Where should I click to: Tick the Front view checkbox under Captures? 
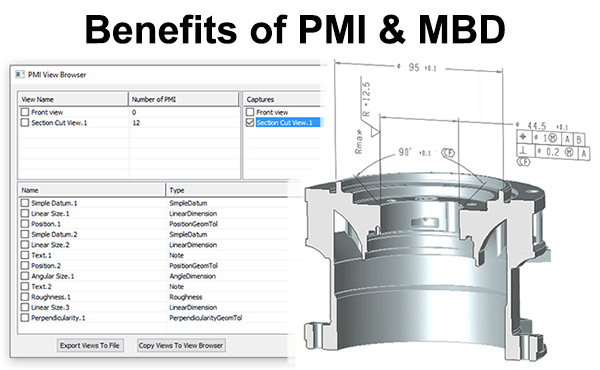pyautogui.click(x=250, y=112)
